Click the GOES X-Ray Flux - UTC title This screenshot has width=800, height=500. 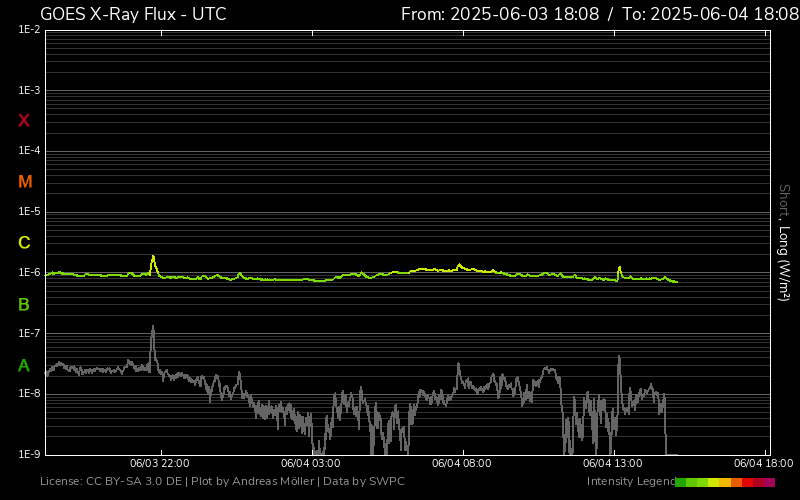(133, 14)
